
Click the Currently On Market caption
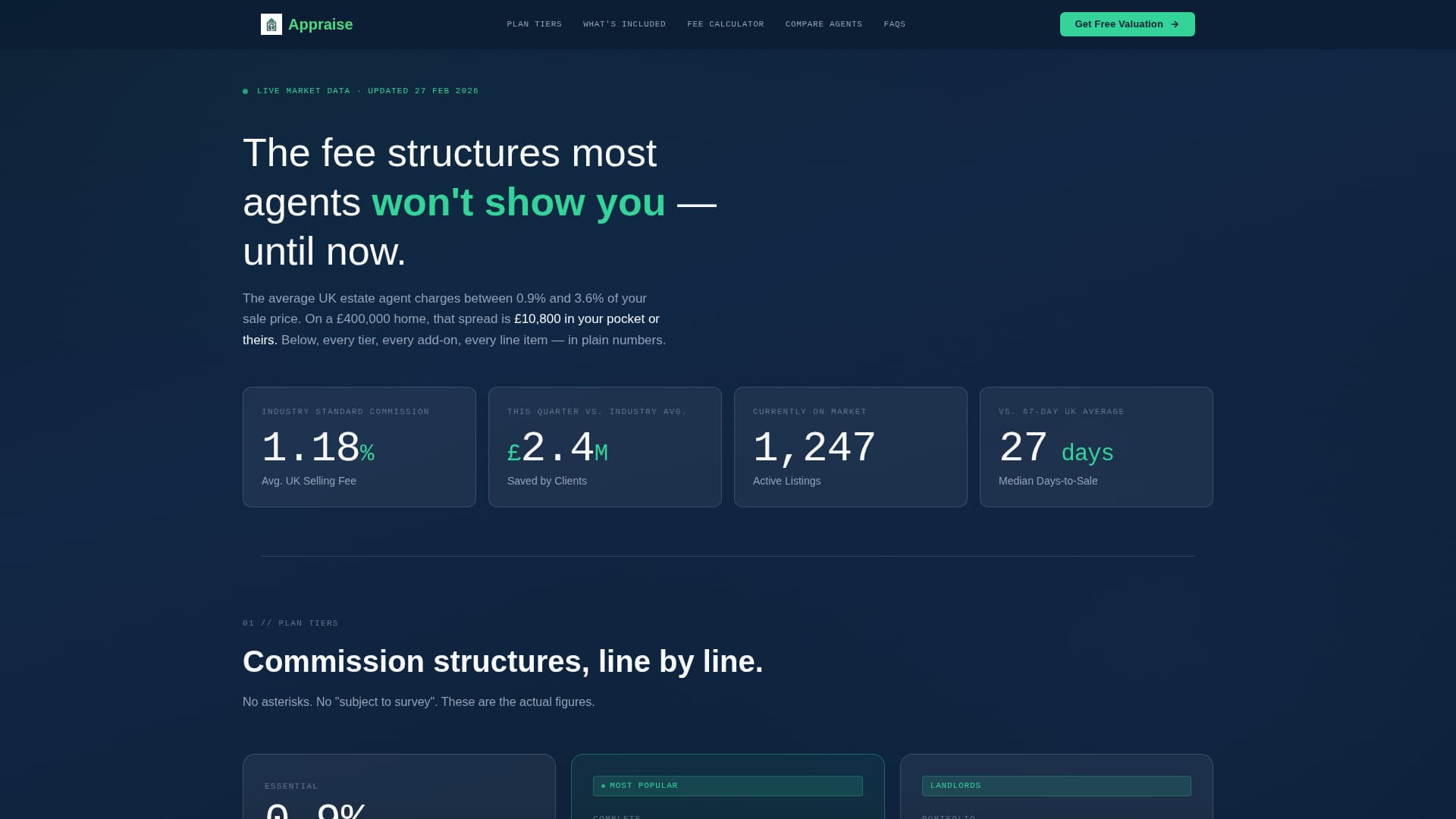pyautogui.click(x=810, y=412)
